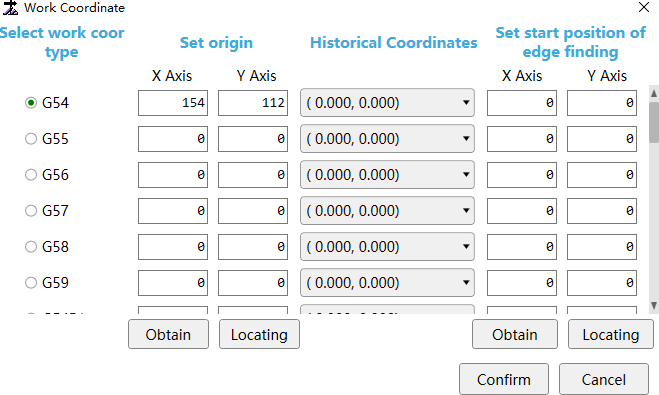659x395 pixels.
Task: Click G59 set origin X Axis field
Action: (x=173, y=283)
